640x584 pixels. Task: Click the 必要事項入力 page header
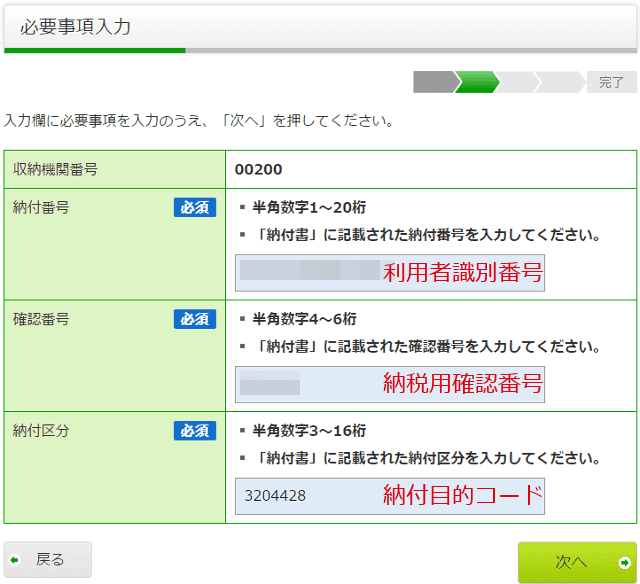[76, 26]
